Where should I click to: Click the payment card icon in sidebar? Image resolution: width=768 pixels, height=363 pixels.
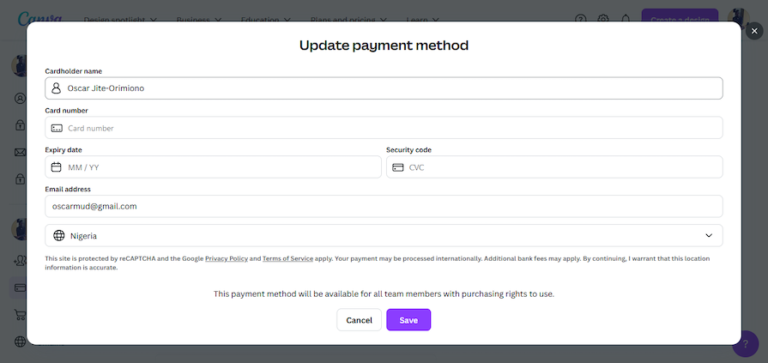(x=20, y=288)
